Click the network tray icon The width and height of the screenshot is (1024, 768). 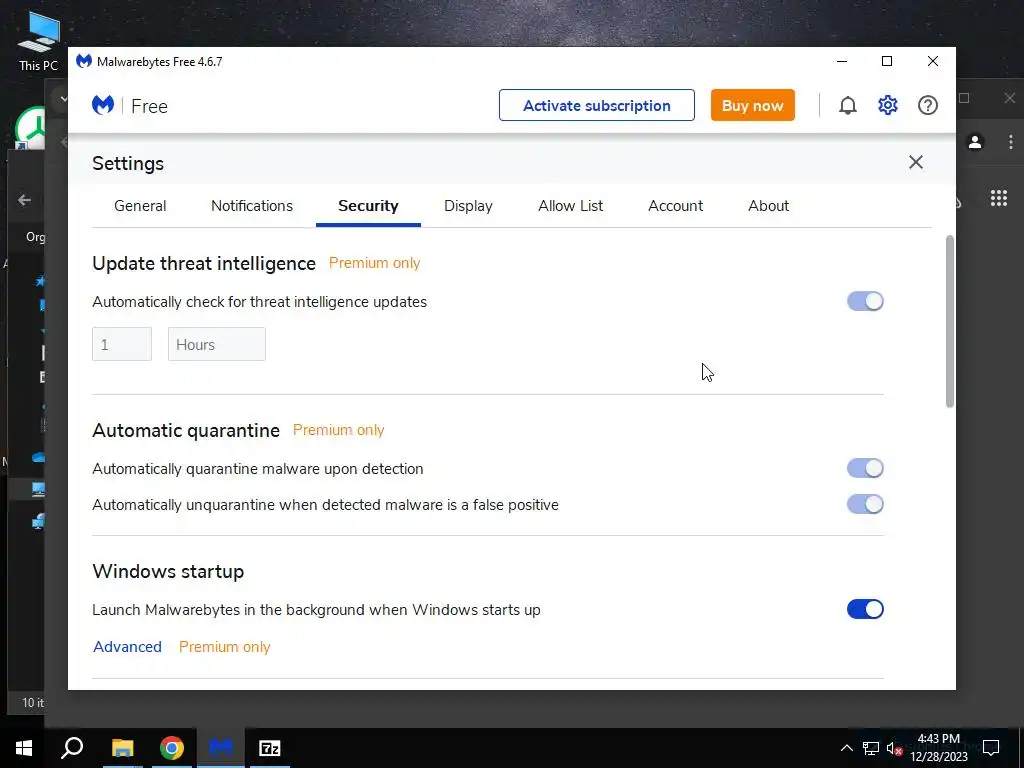point(871,748)
